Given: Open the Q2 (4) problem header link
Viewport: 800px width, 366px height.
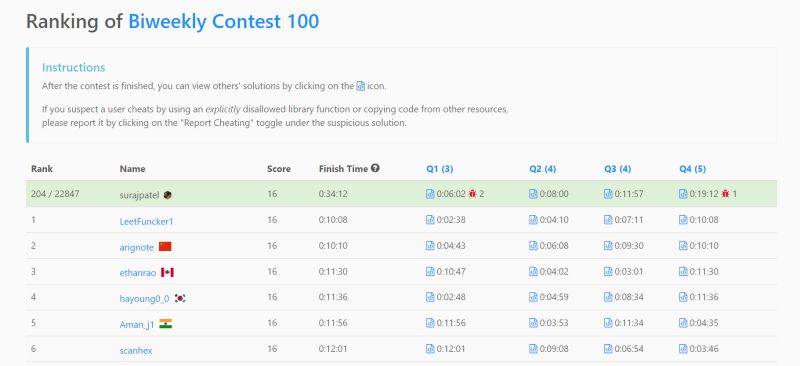Looking at the screenshot, I should [543, 169].
